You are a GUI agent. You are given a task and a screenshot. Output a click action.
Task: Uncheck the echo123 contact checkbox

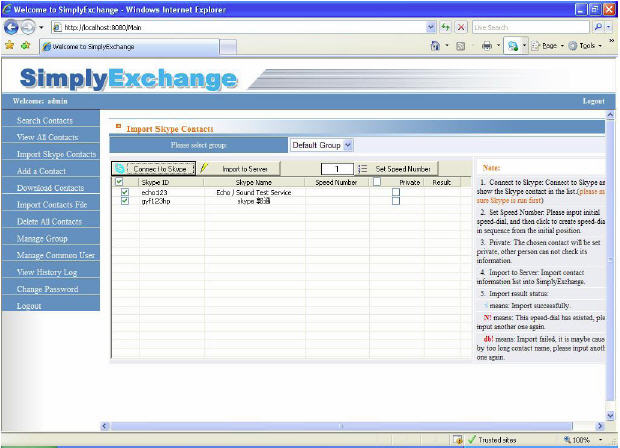coord(125,192)
